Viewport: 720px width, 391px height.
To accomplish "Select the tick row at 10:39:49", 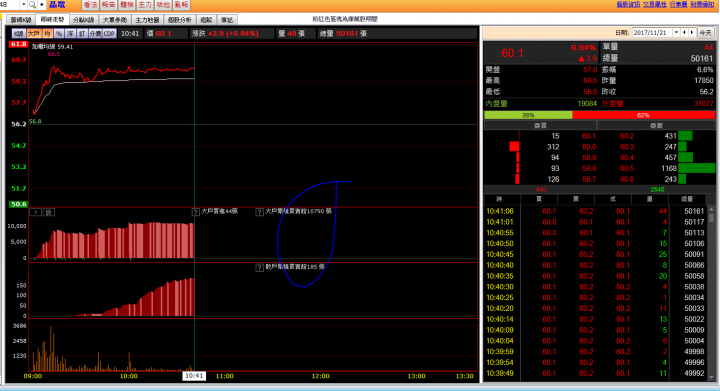I will (595, 373).
